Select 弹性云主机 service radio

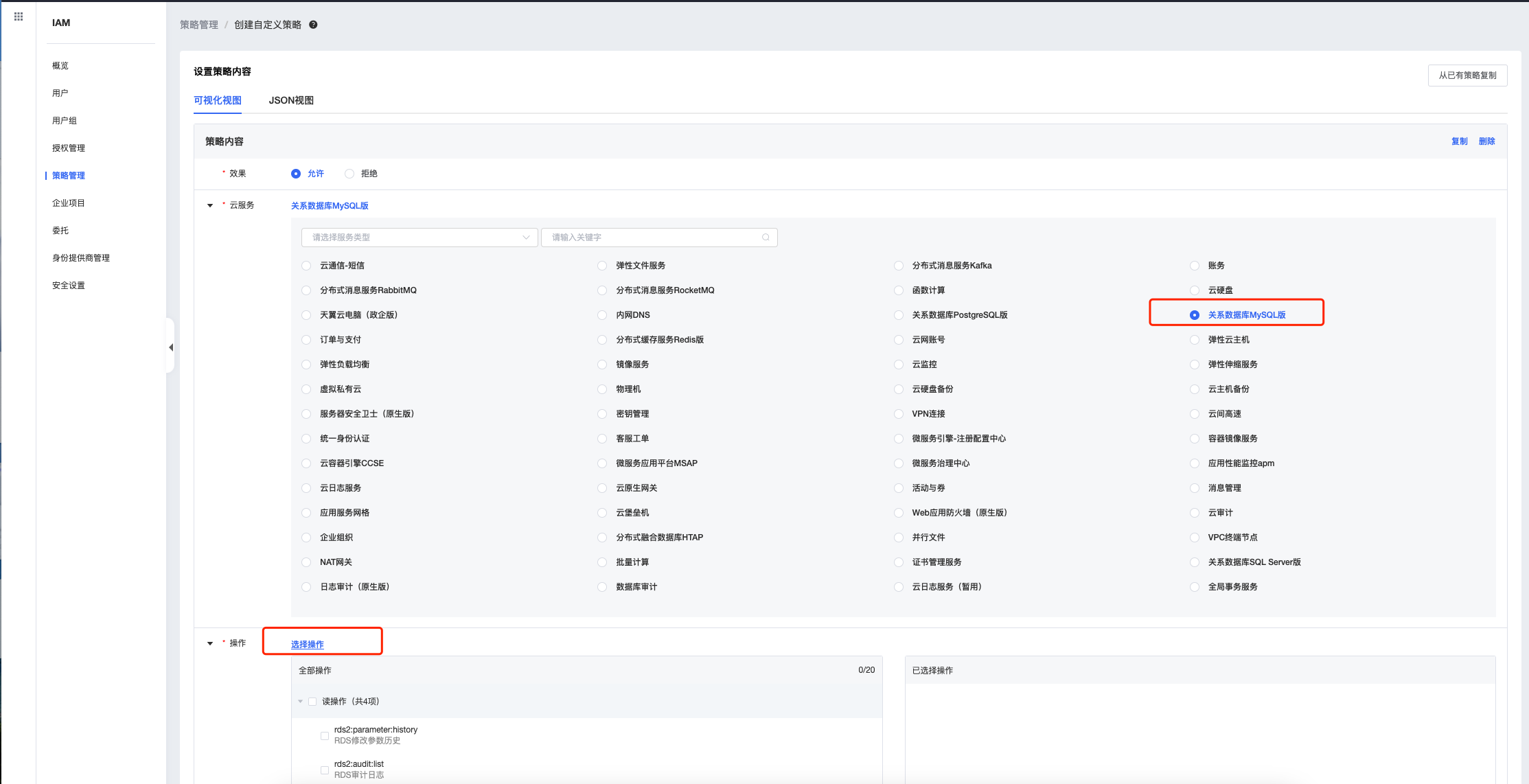[x=1195, y=340]
